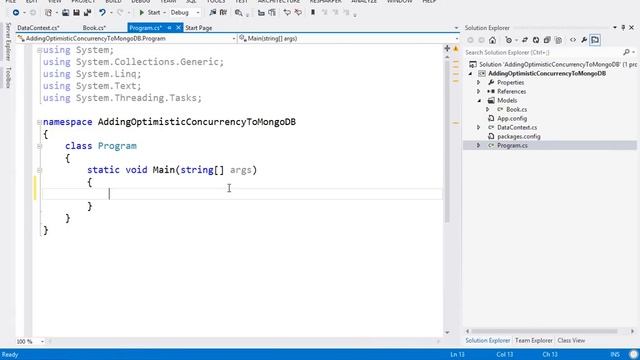Open the Toolbox side tab
640x360 pixels.
point(8,78)
